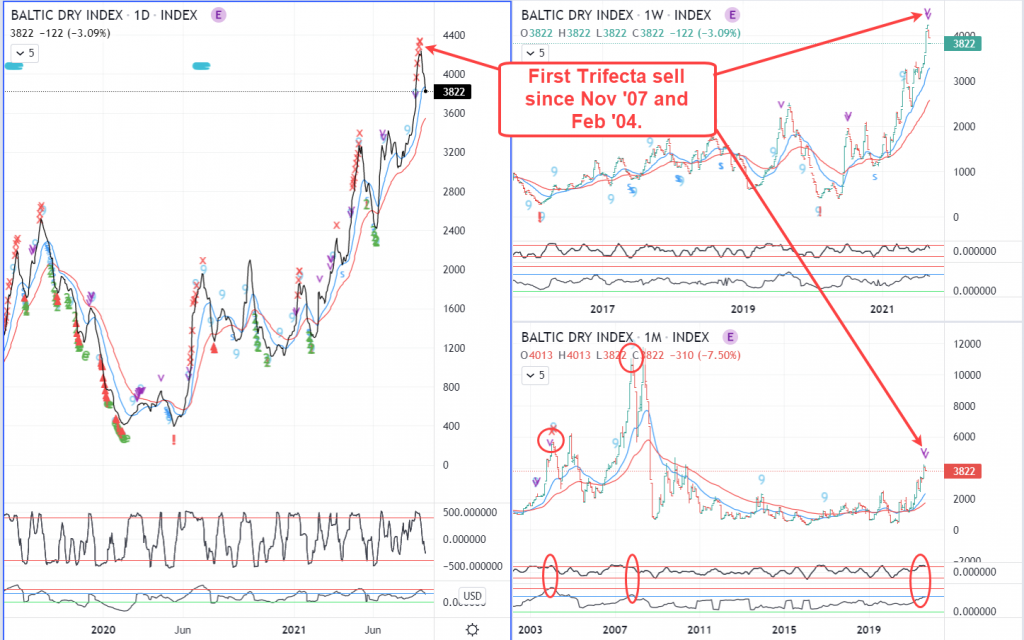This screenshot has width=1024, height=640.
Task: Expand the indicator legend on the 1M chart
Action: click(534, 375)
